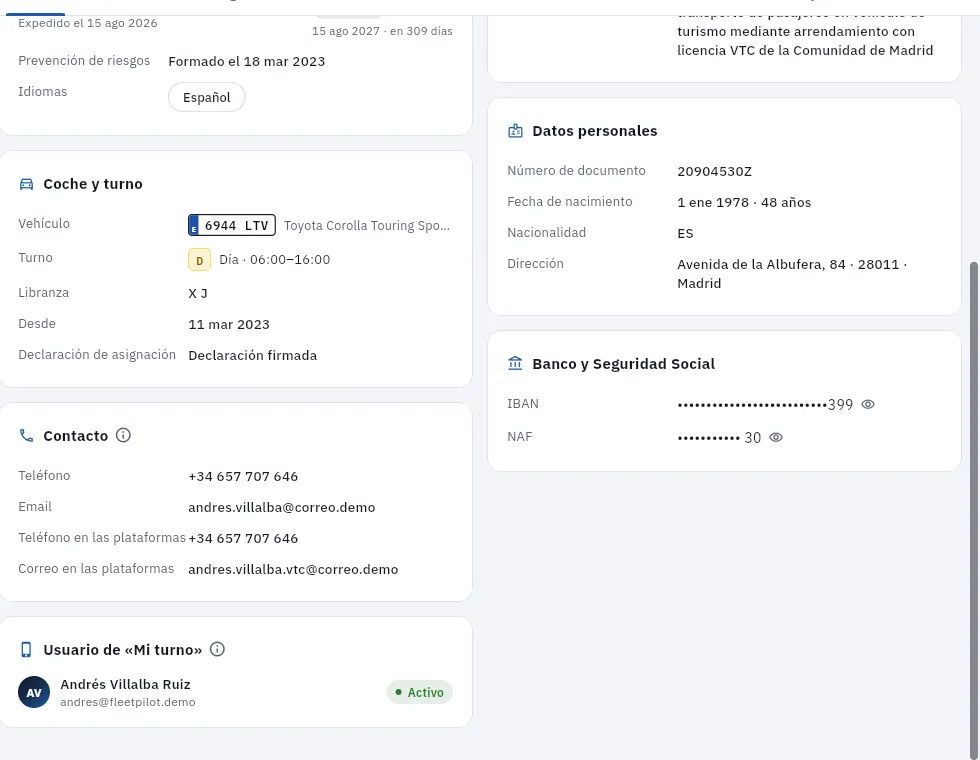
Task: Click the AV avatar of Andrés Villalba Ruiz
Action: click(x=34, y=692)
